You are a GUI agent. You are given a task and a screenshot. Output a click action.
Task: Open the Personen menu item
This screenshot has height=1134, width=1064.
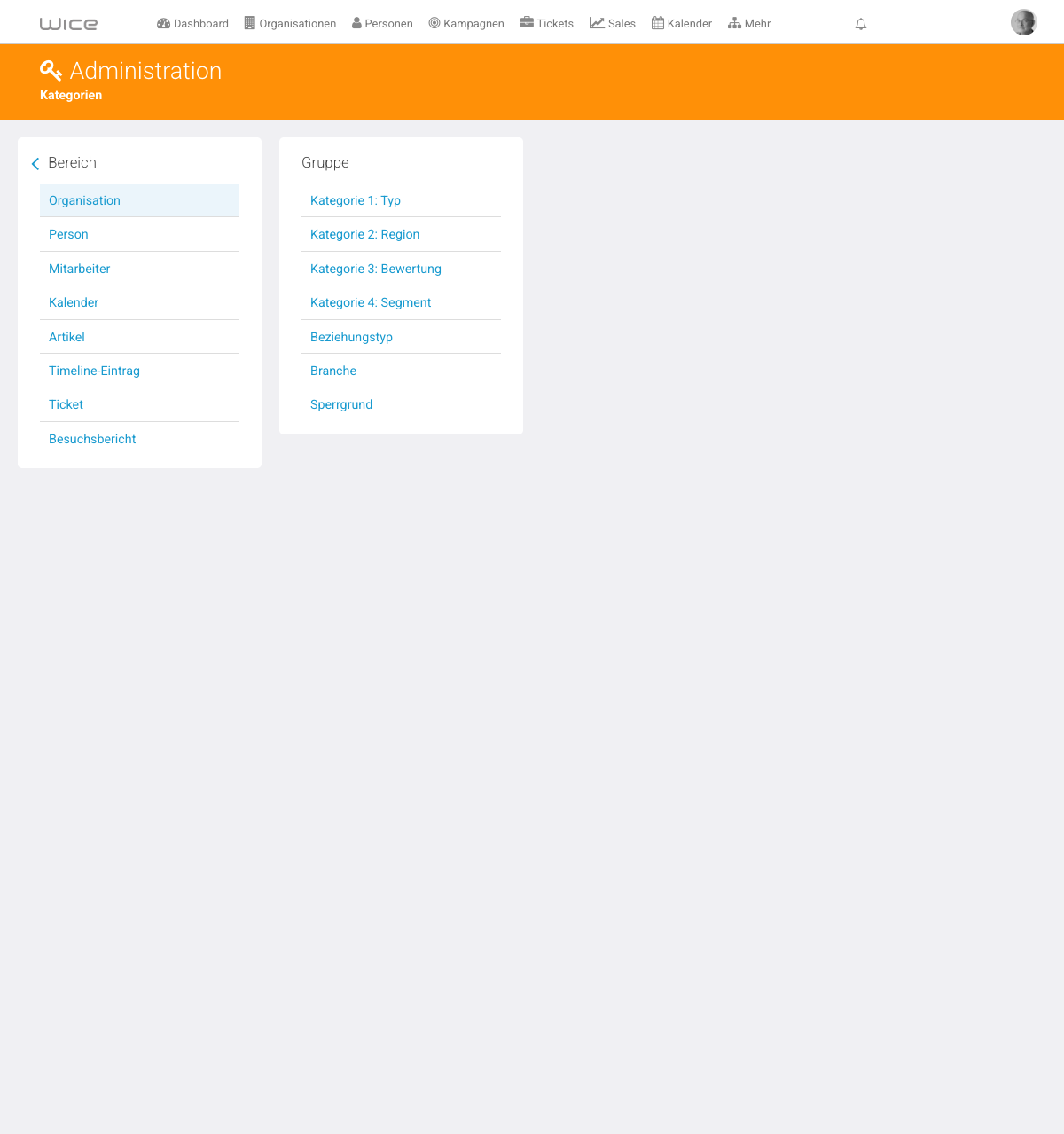click(x=382, y=24)
